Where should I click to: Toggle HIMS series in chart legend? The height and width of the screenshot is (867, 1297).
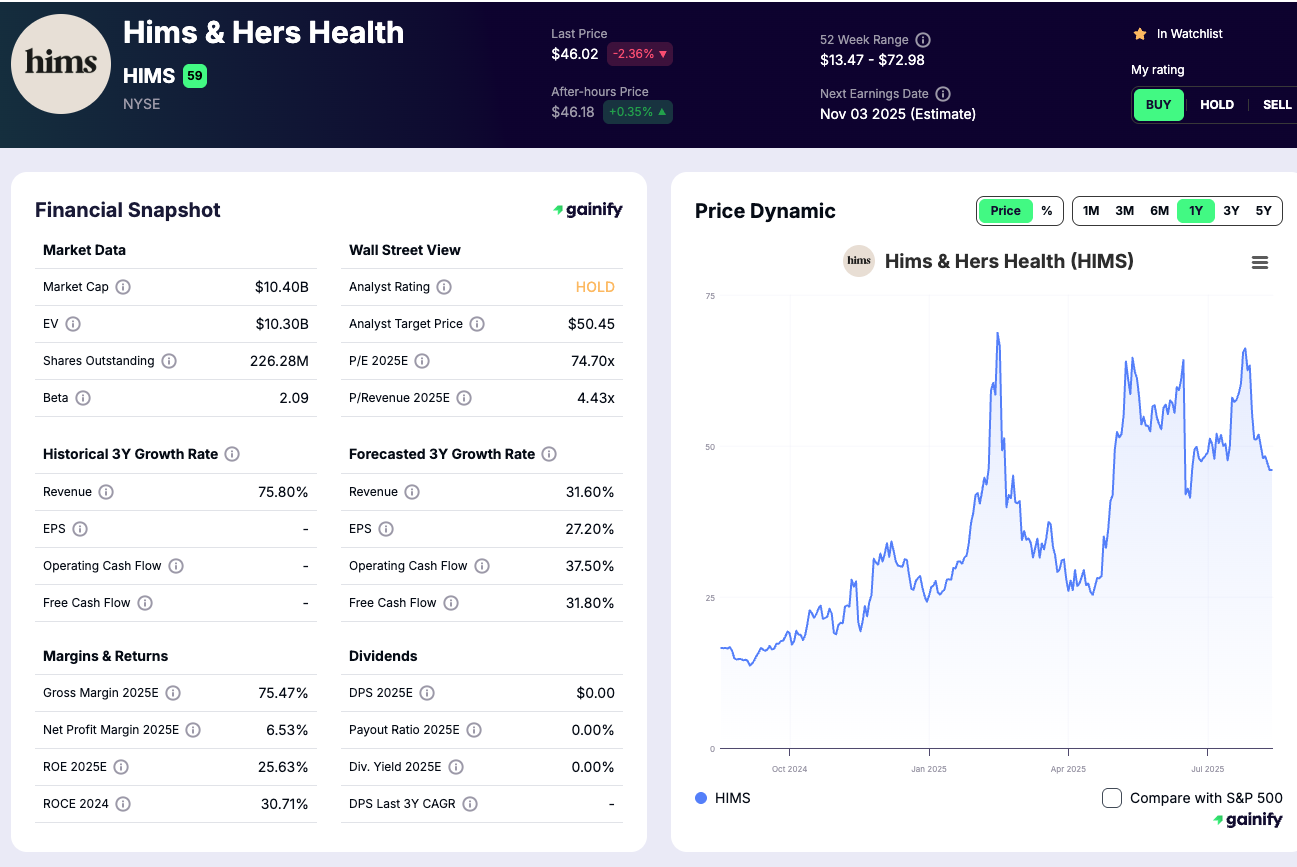[x=722, y=798]
